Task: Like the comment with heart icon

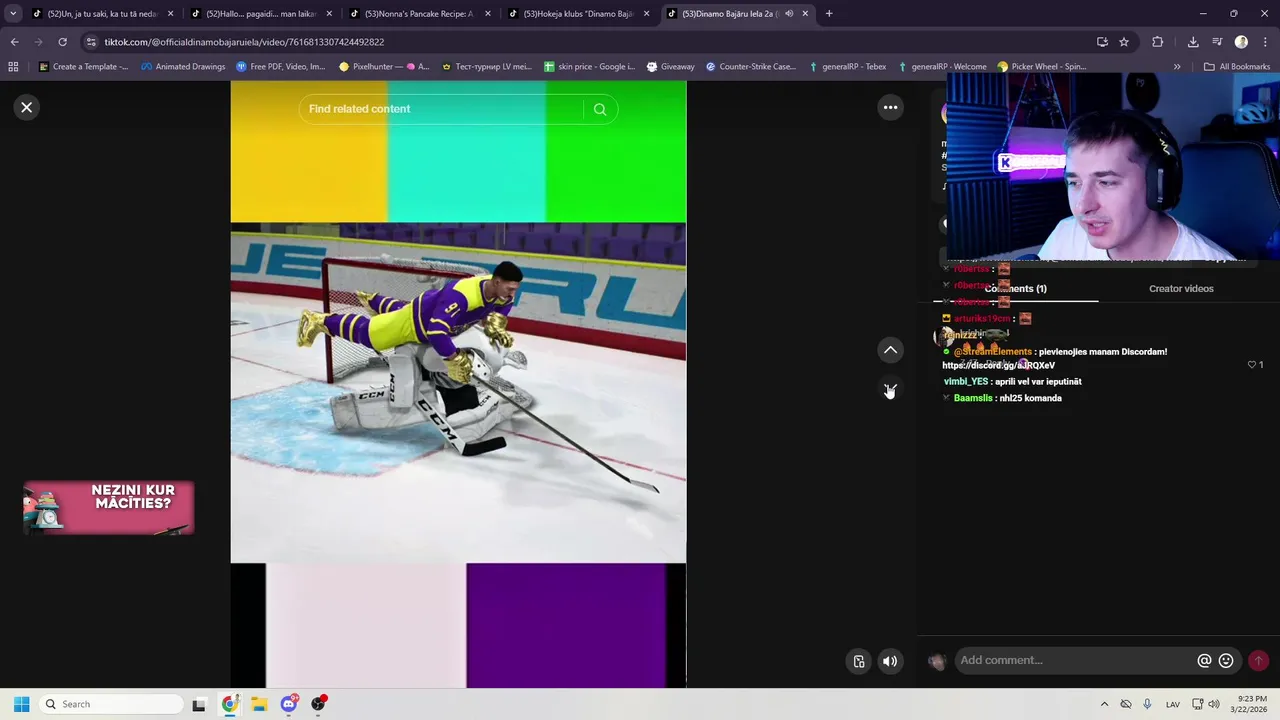Action: click(1252, 365)
